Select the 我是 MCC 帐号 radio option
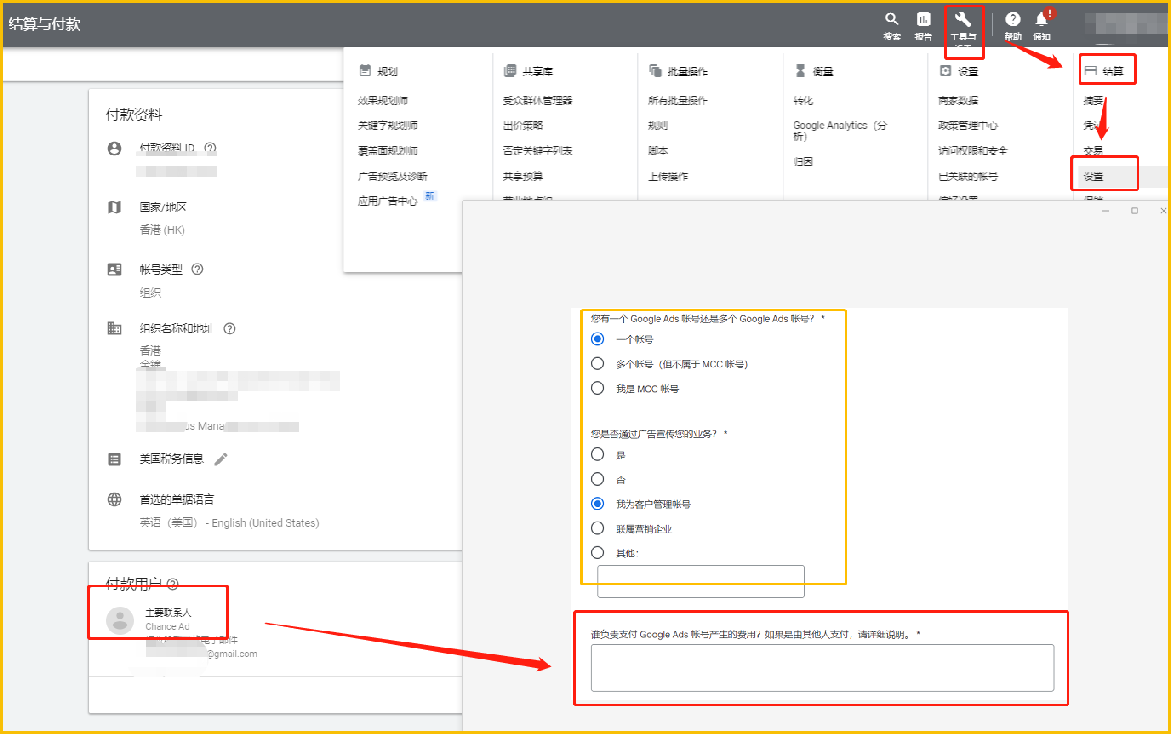The width and height of the screenshot is (1172, 735). 598,388
